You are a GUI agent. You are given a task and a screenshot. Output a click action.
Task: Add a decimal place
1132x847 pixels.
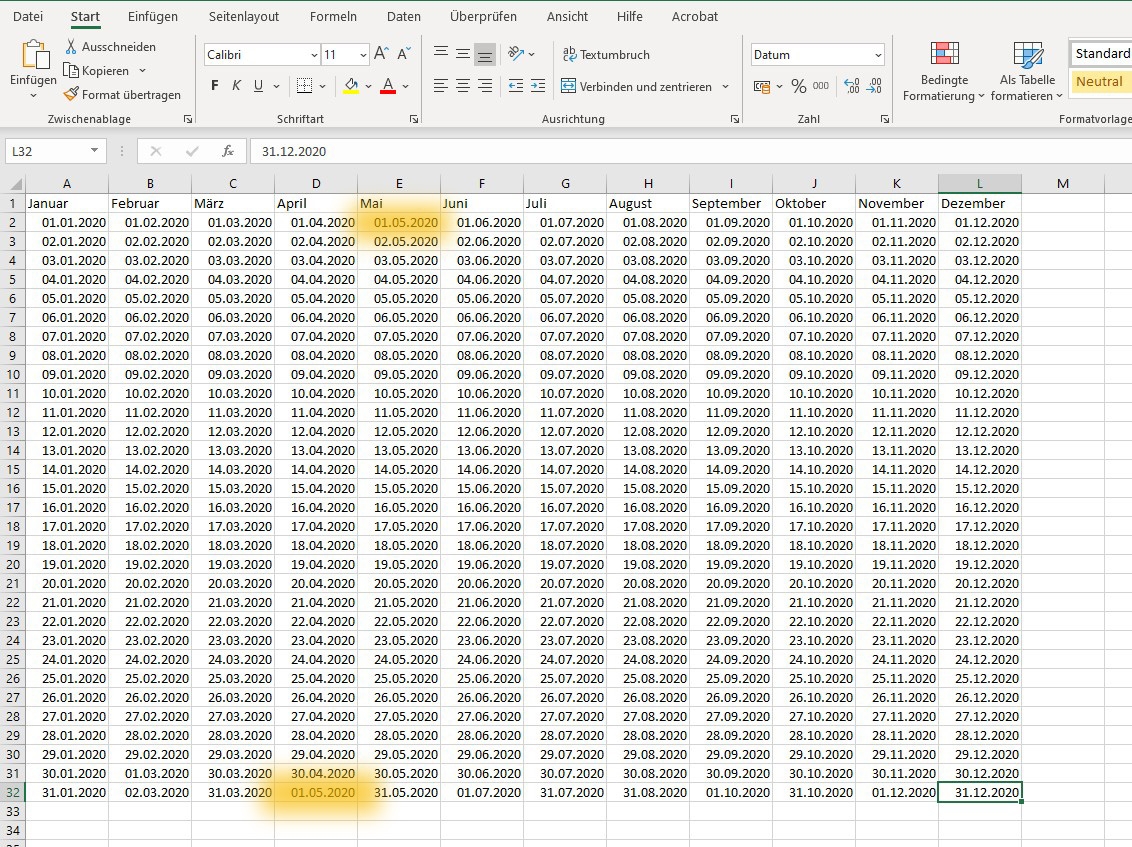pyautogui.click(x=852, y=87)
